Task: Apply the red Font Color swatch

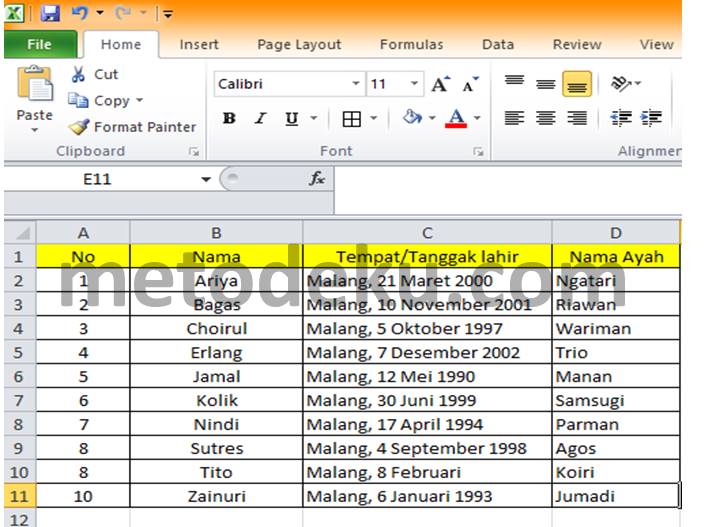Action: [456, 119]
